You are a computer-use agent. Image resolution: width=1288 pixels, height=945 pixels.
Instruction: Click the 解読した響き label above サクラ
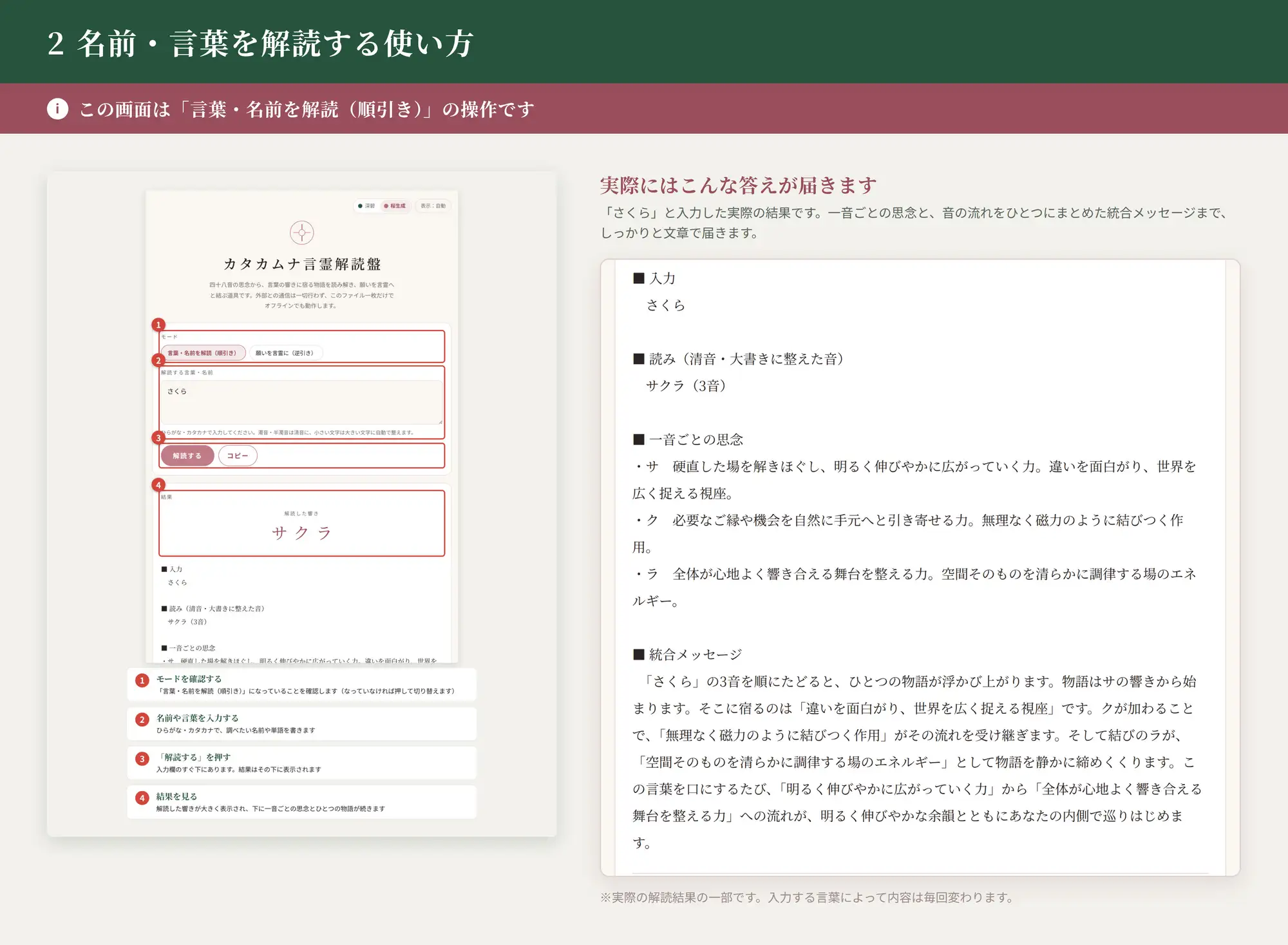click(301, 513)
